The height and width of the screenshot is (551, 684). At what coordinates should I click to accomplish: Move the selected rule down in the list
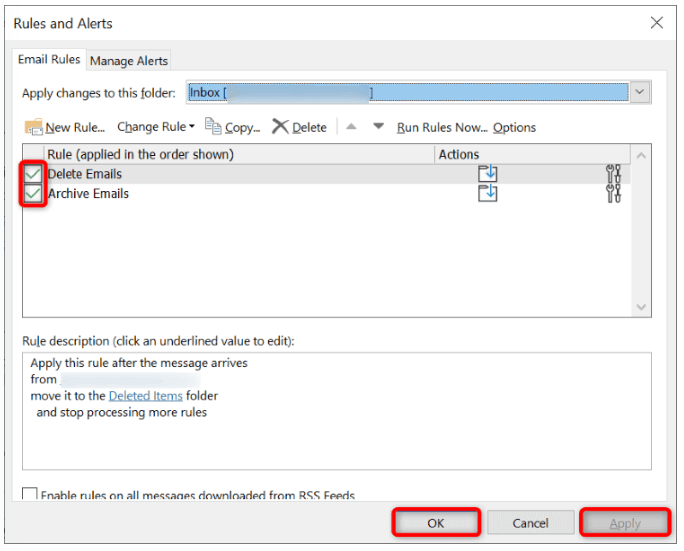point(379,127)
